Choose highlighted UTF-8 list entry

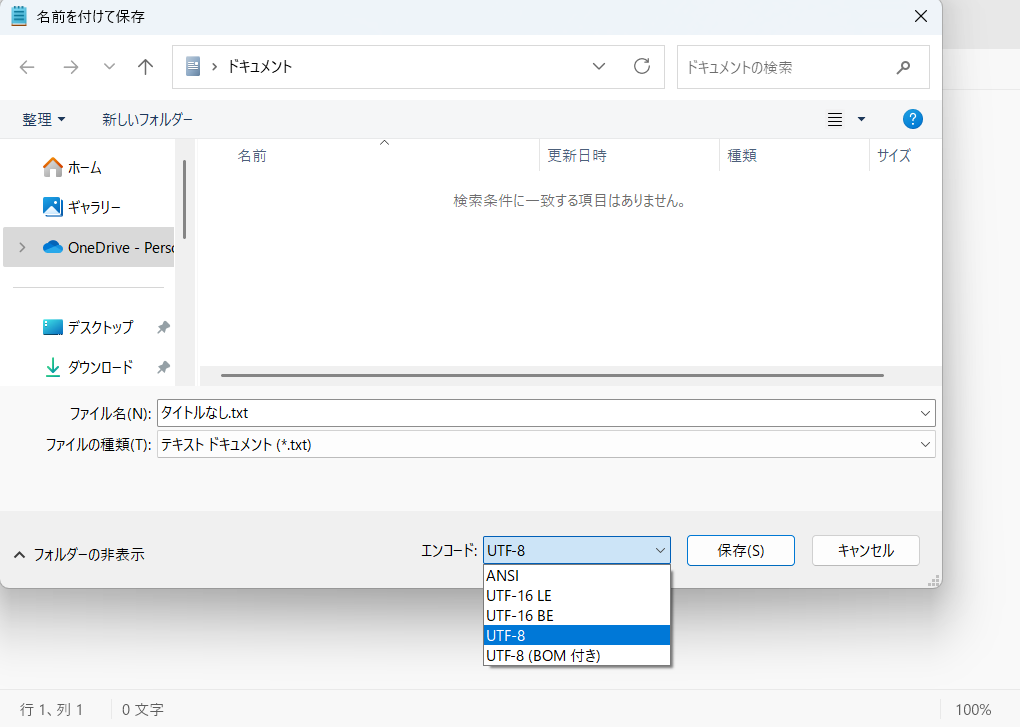coord(576,635)
